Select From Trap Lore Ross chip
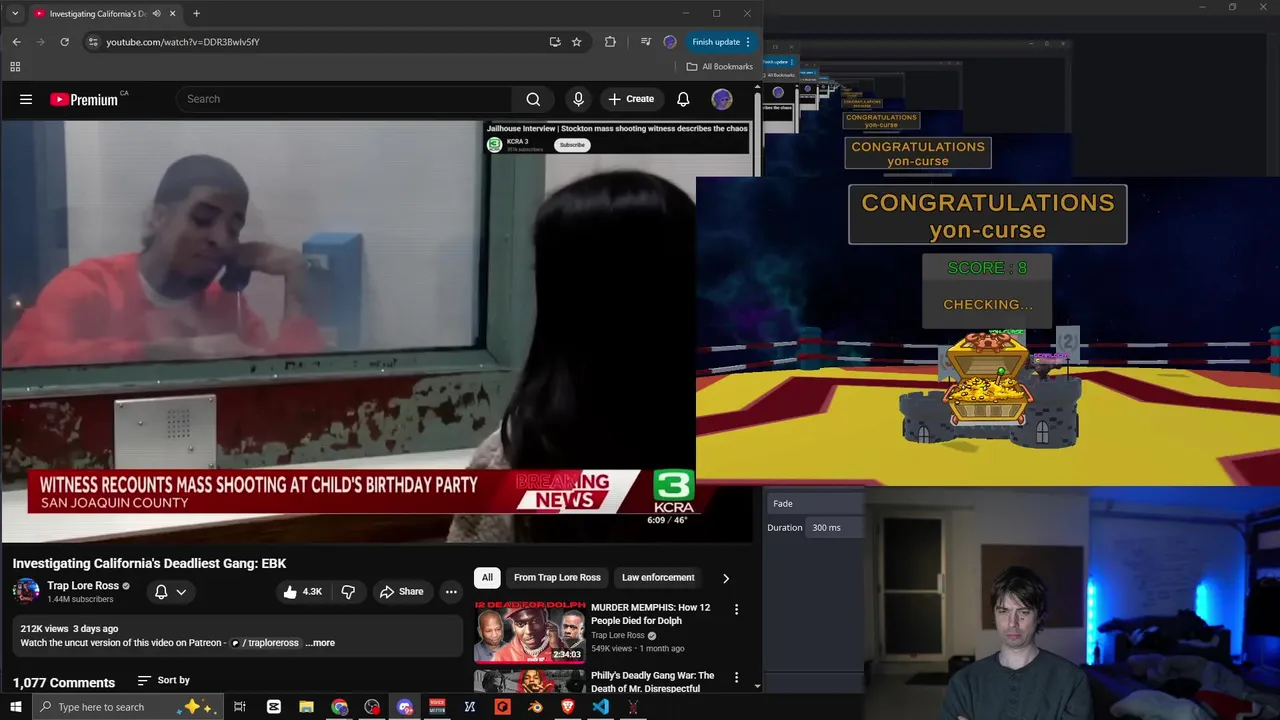The width and height of the screenshot is (1280, 720). click(x=557, y=577)
